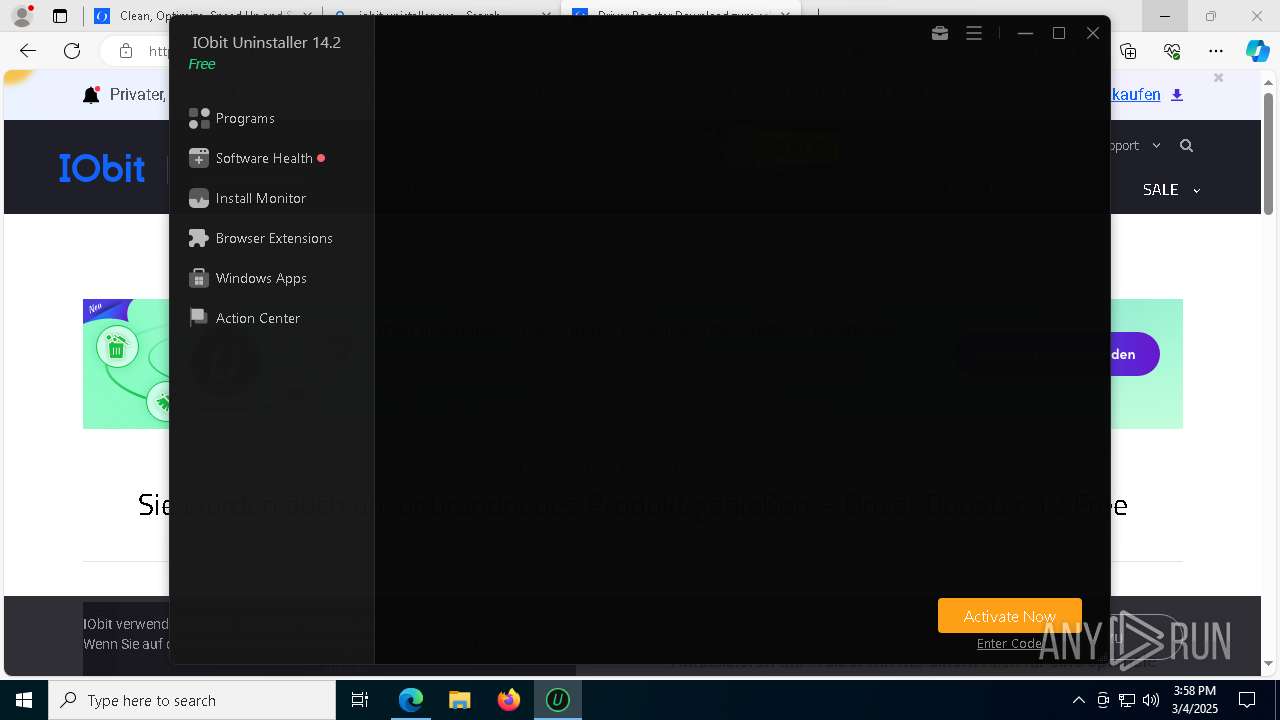Open Microsoft Edge from the taskbar
The height and width of the screenshot is (720, 1280).
click(411, 700)
